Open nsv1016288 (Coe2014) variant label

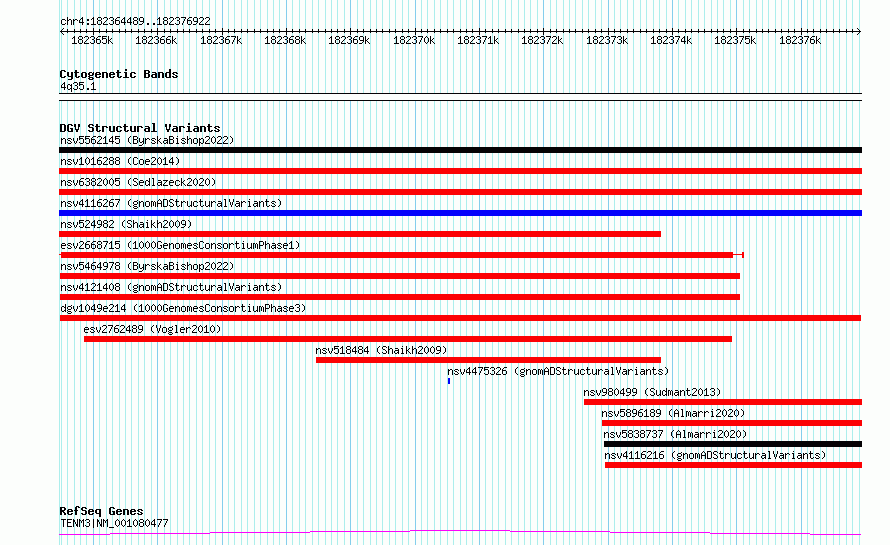coord(120,161)
